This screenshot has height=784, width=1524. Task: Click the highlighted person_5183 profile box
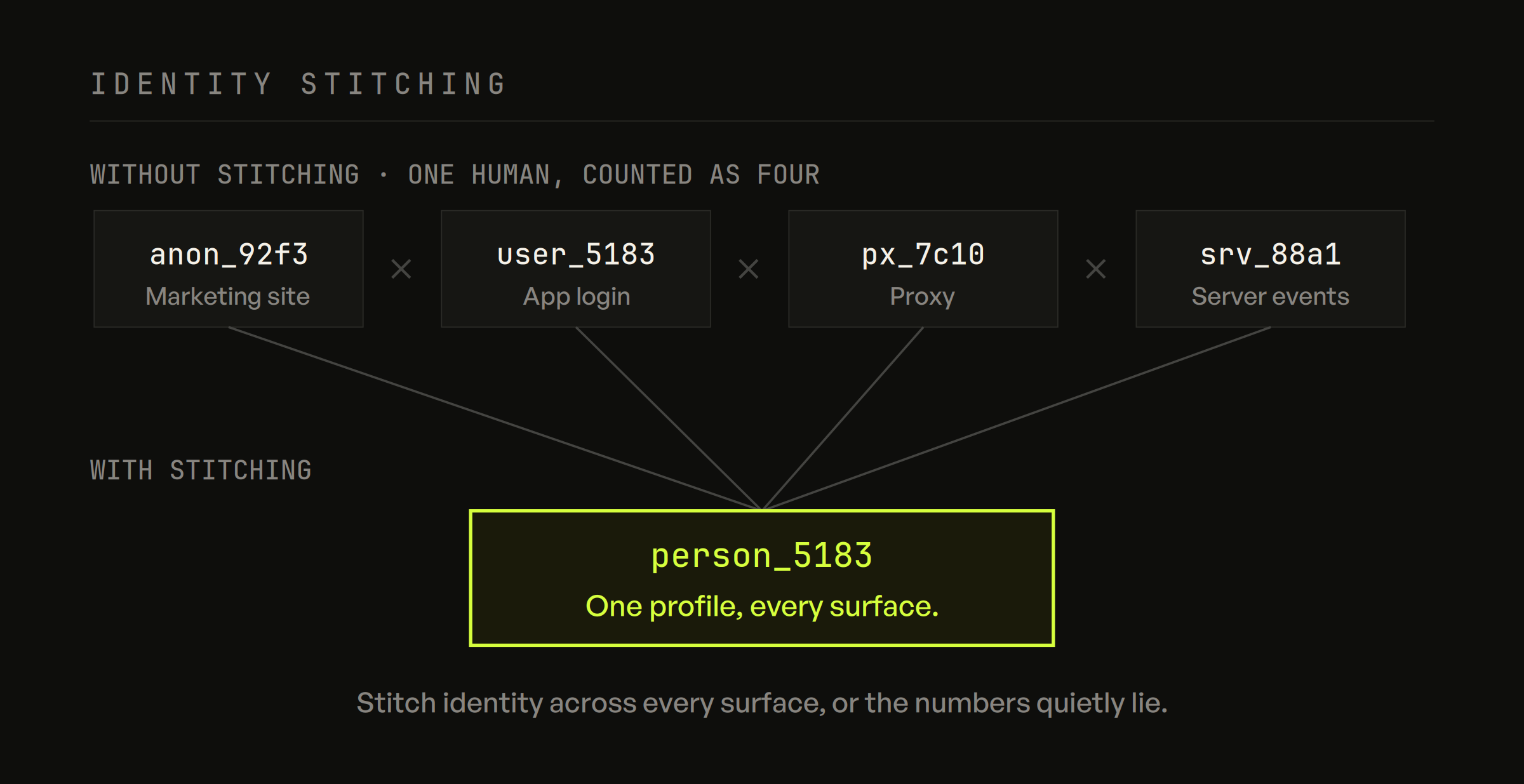pyautogui.click(x=762, y=578)
